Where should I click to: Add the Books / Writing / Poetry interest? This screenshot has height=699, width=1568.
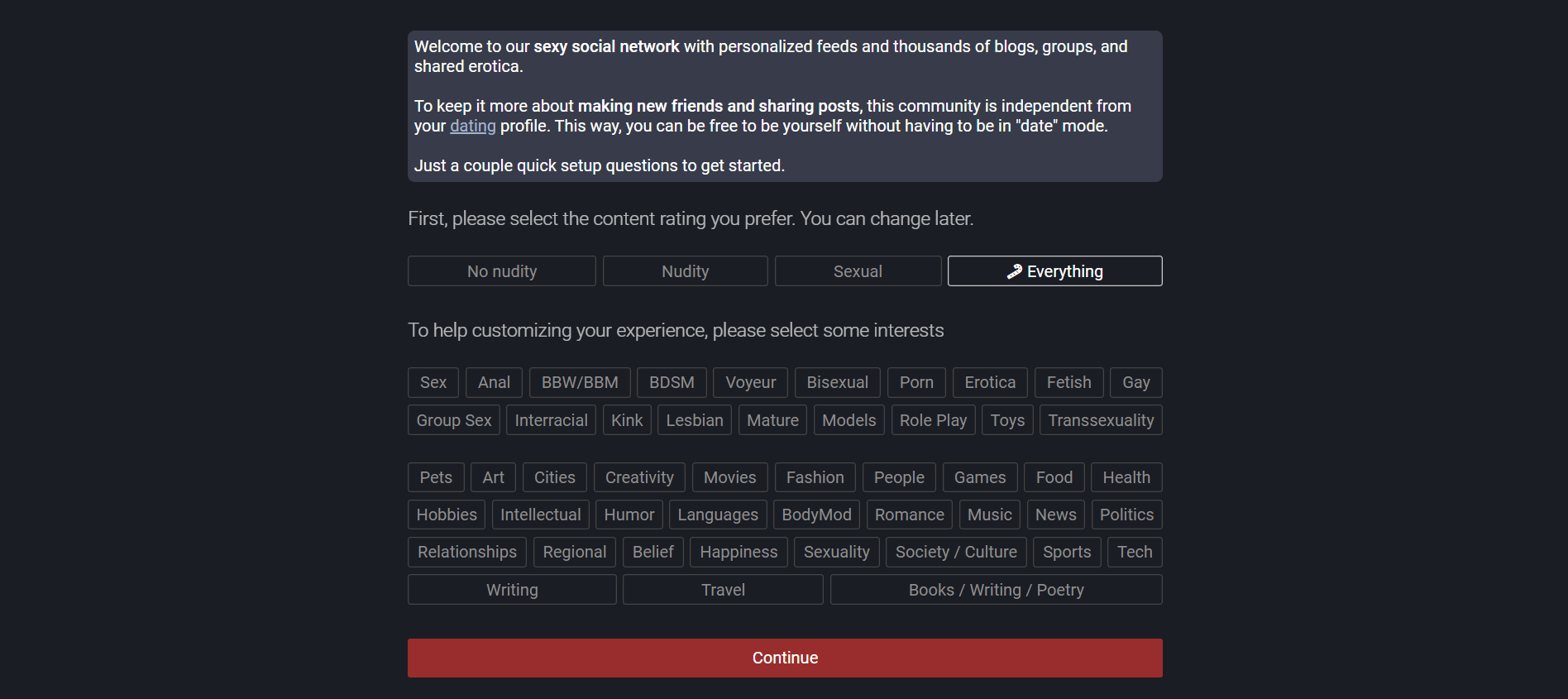(996, 590)
